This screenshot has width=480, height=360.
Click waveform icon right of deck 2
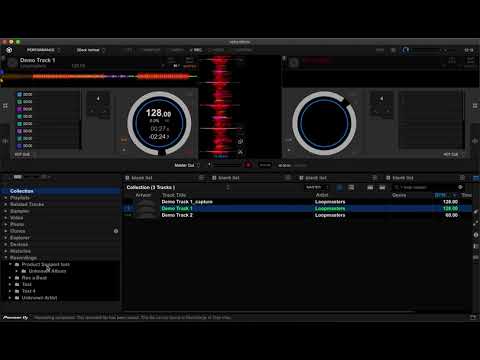(475, 141)
